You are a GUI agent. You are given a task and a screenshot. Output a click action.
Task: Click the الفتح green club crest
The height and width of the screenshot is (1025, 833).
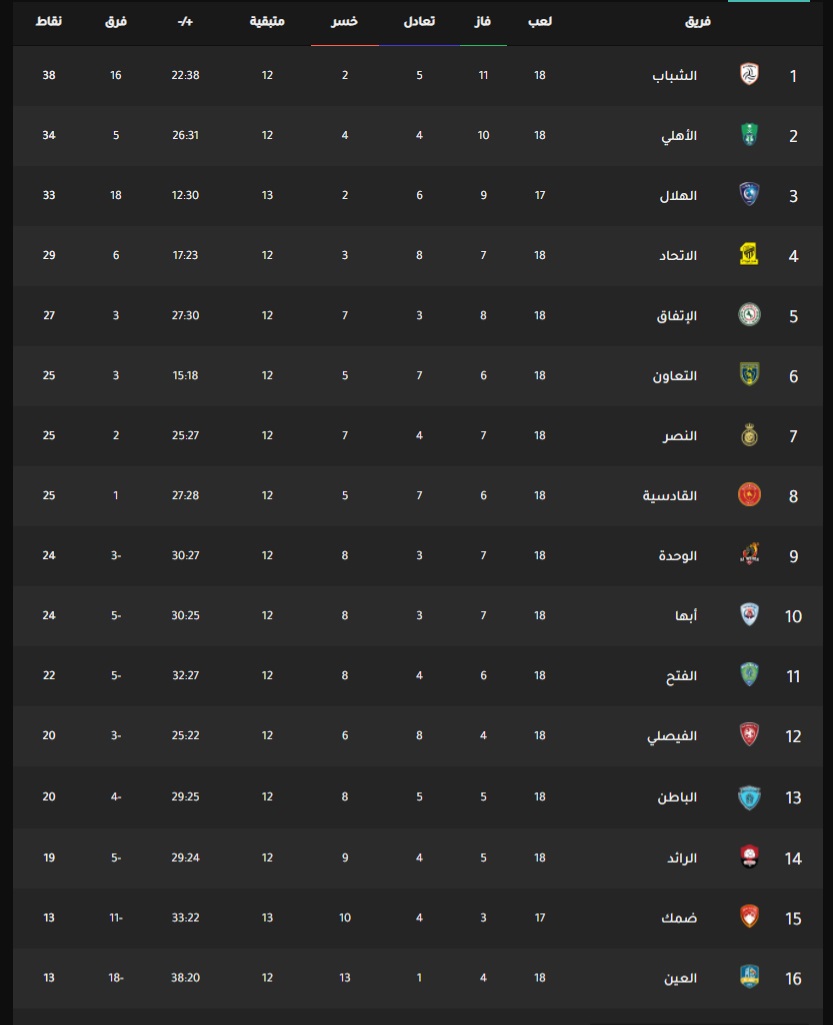pyautogui.click(x=749, y=675)
